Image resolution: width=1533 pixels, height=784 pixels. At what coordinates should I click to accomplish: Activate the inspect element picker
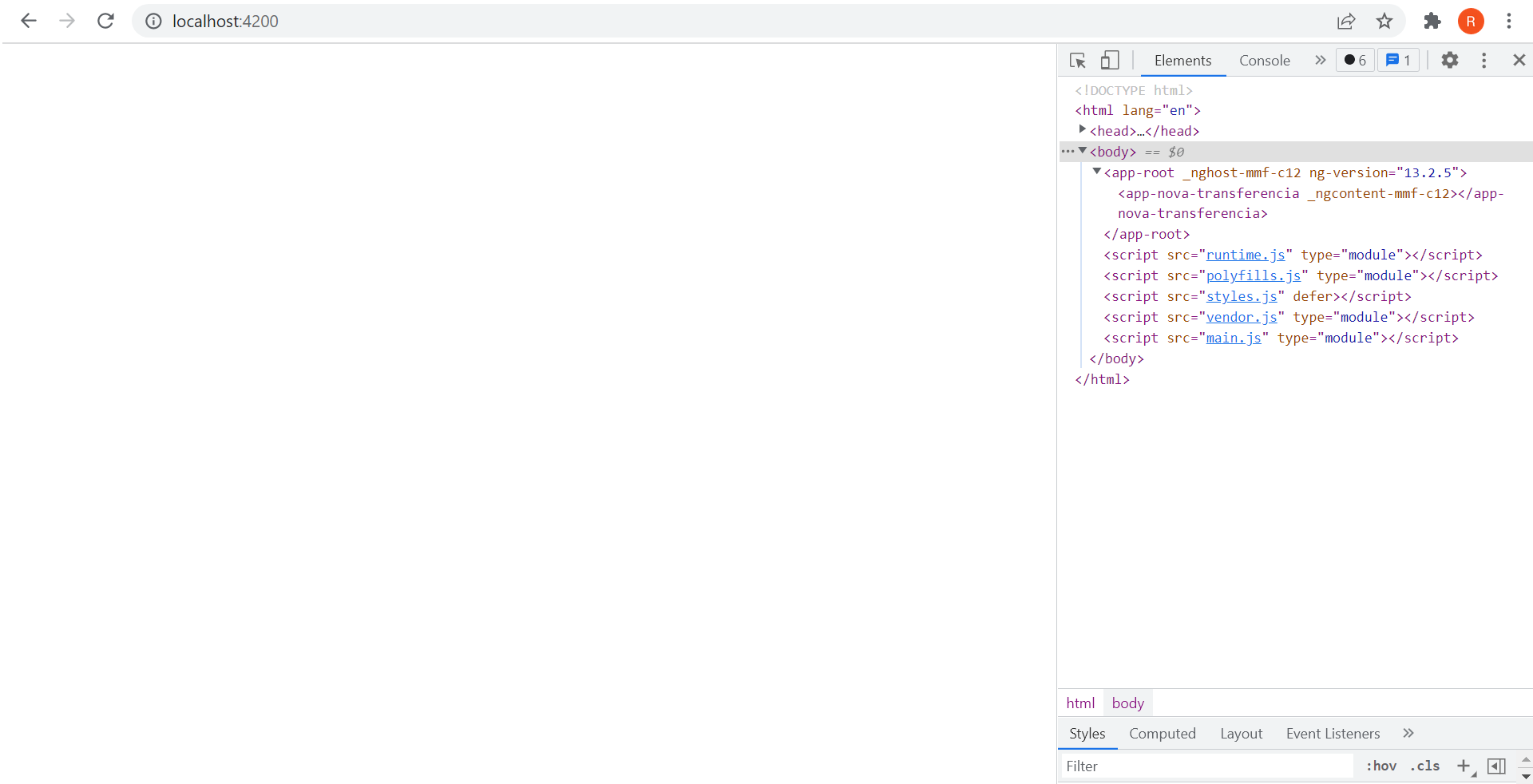click(1078, 60)
